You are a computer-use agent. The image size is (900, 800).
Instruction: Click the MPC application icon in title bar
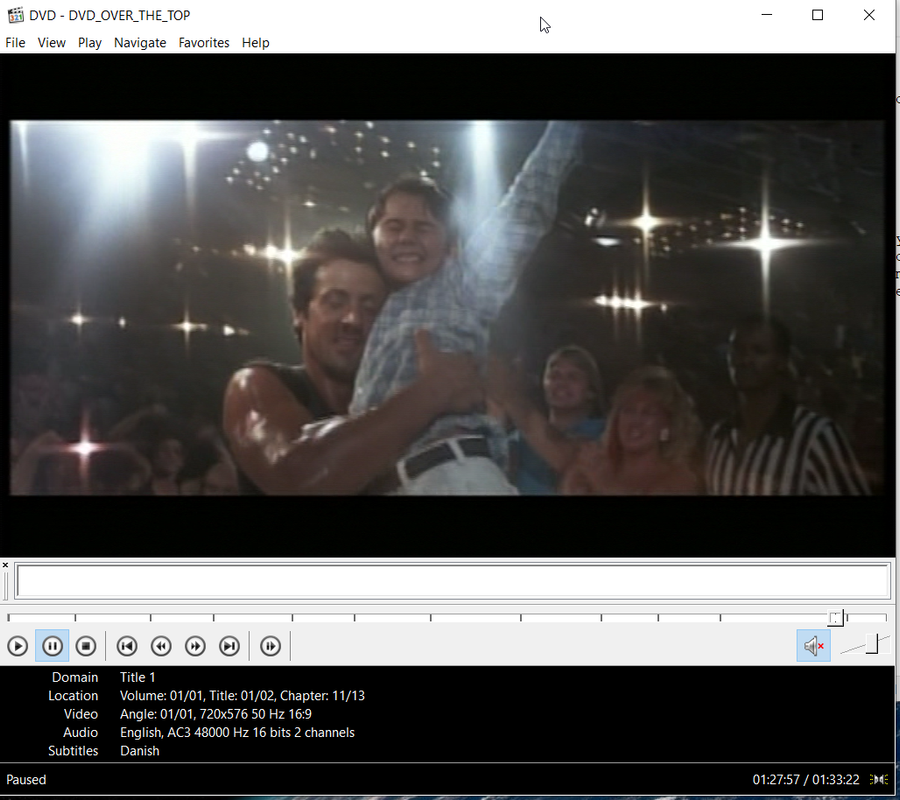(15, 15)
